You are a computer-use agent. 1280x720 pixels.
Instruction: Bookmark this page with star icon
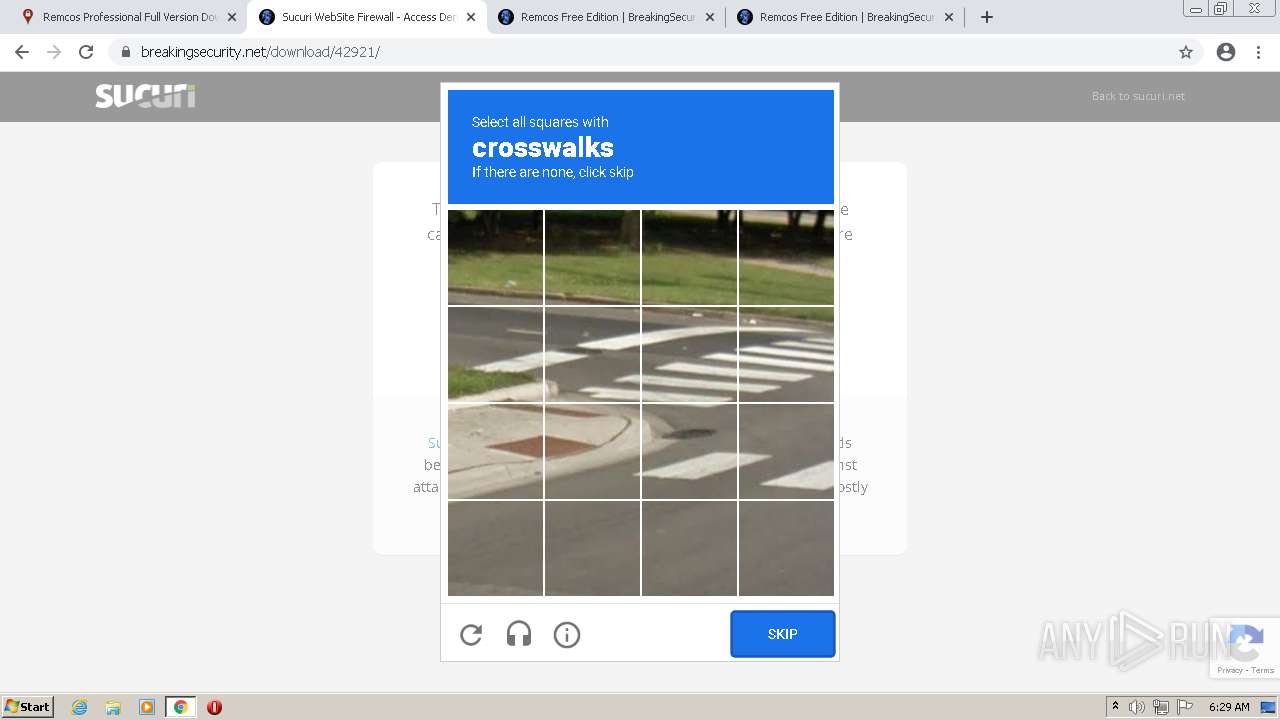click(1186, 52)
